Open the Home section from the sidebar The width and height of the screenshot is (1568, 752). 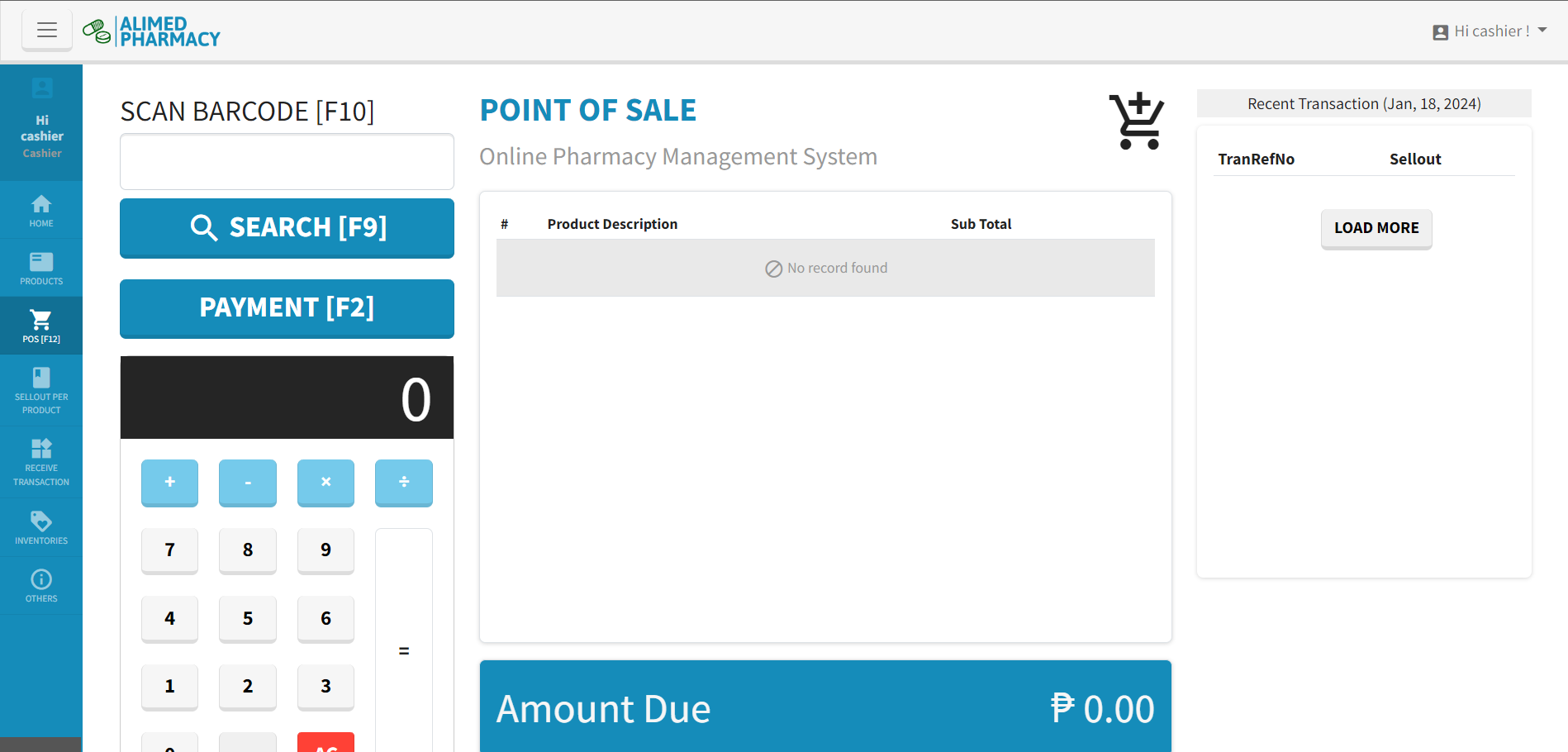click(x=41, y=209)
